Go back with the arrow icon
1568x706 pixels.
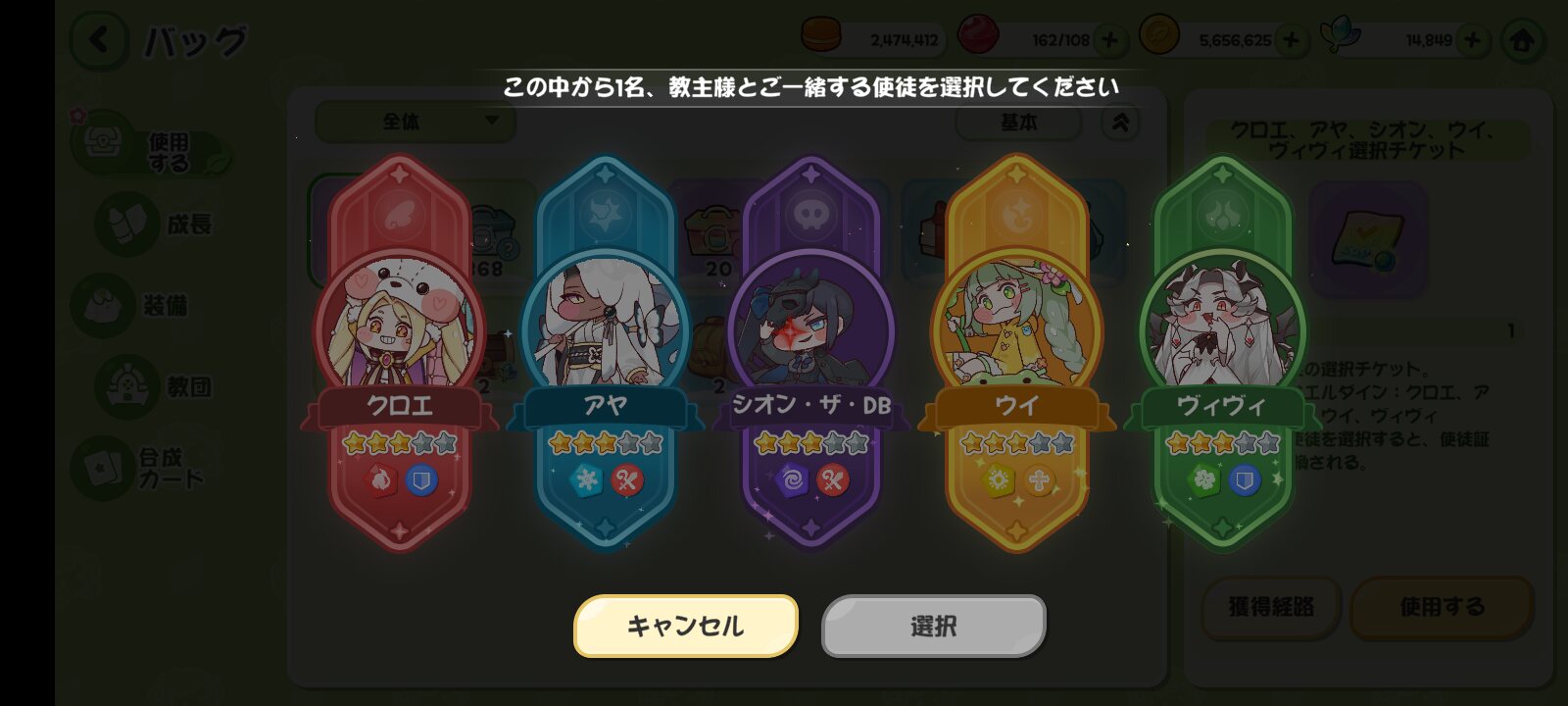[x=98, y=40]
